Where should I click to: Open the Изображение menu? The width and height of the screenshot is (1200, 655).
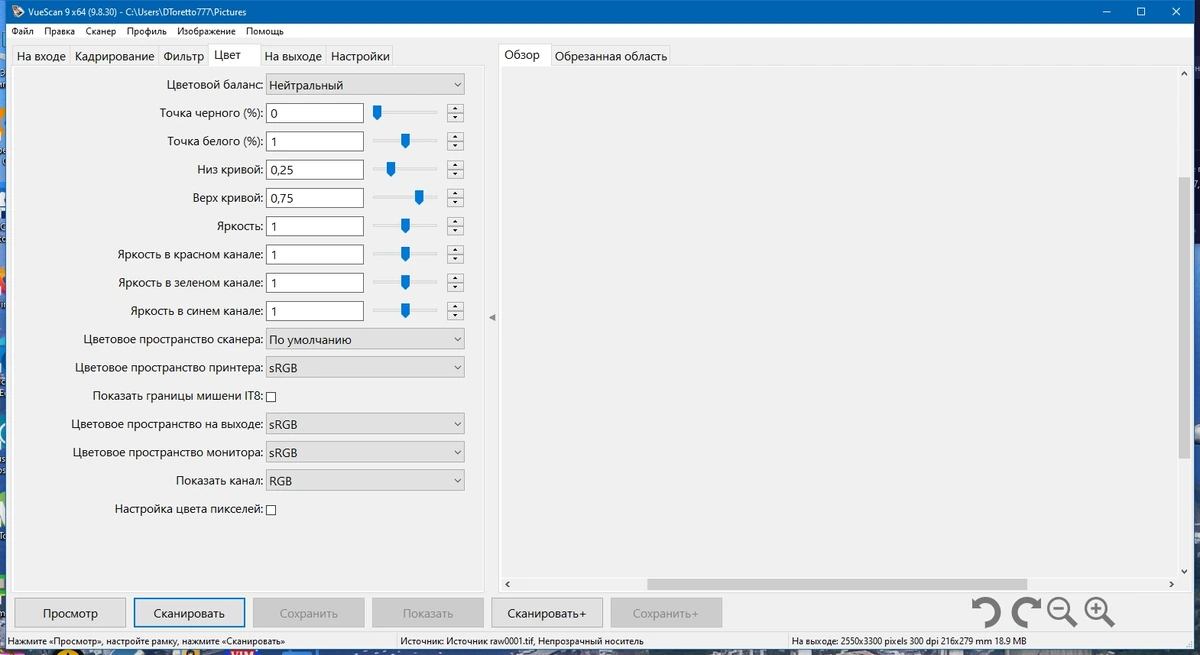[x=207, y=32]
